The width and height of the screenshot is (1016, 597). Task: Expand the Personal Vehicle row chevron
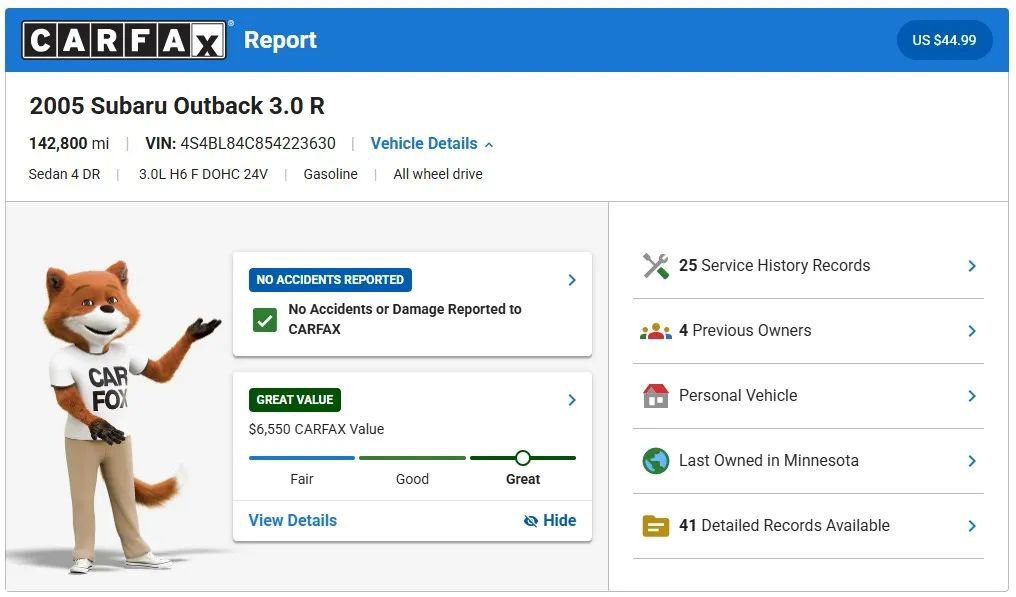point(971,396)
